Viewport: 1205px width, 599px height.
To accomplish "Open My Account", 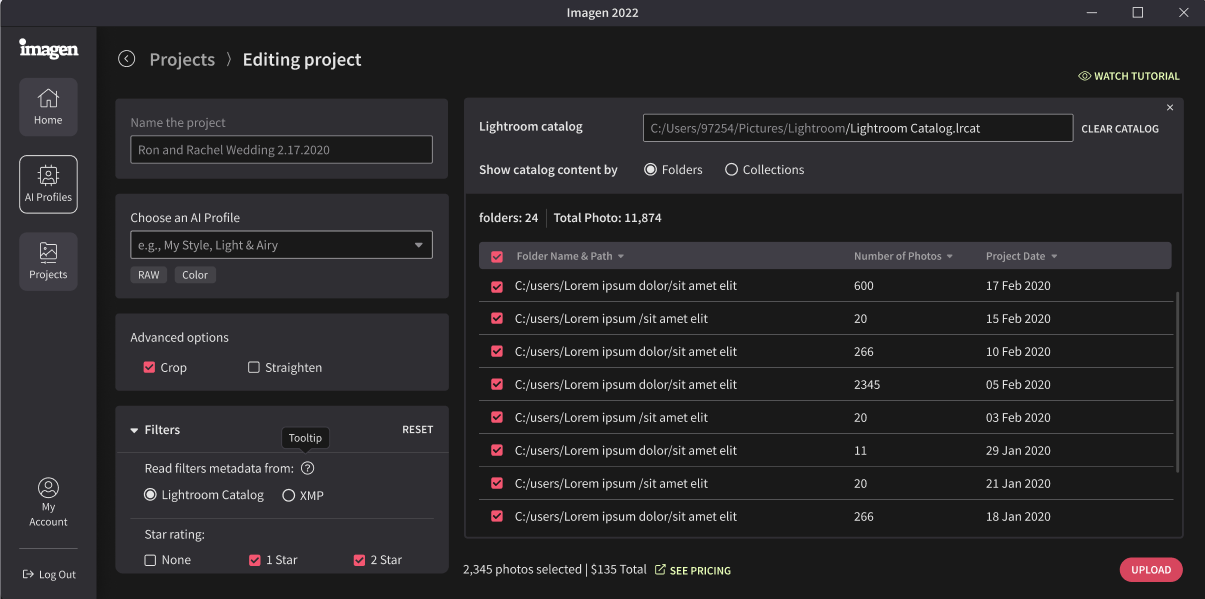I will [x=48, y=502].
